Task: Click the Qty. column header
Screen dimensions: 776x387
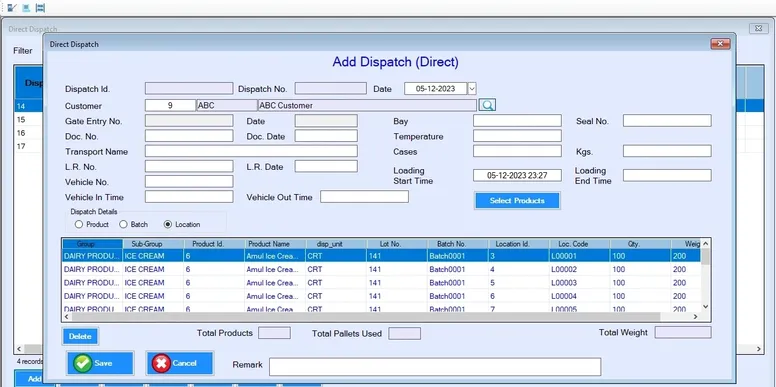Action: [640, 244]
